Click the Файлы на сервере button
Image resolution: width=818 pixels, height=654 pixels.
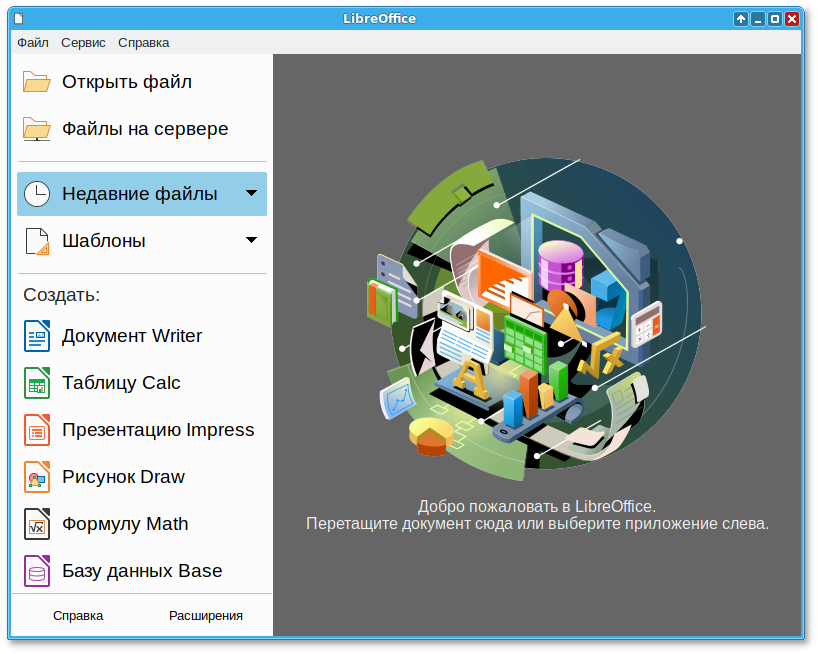point(142,129)
